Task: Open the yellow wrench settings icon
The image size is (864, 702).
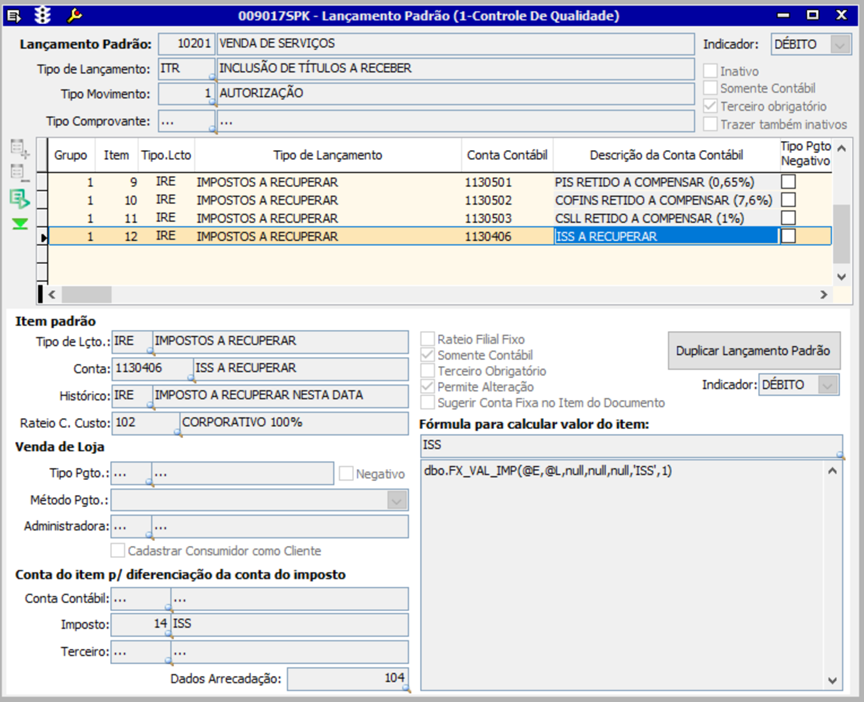Action: [x=74, y=15]
